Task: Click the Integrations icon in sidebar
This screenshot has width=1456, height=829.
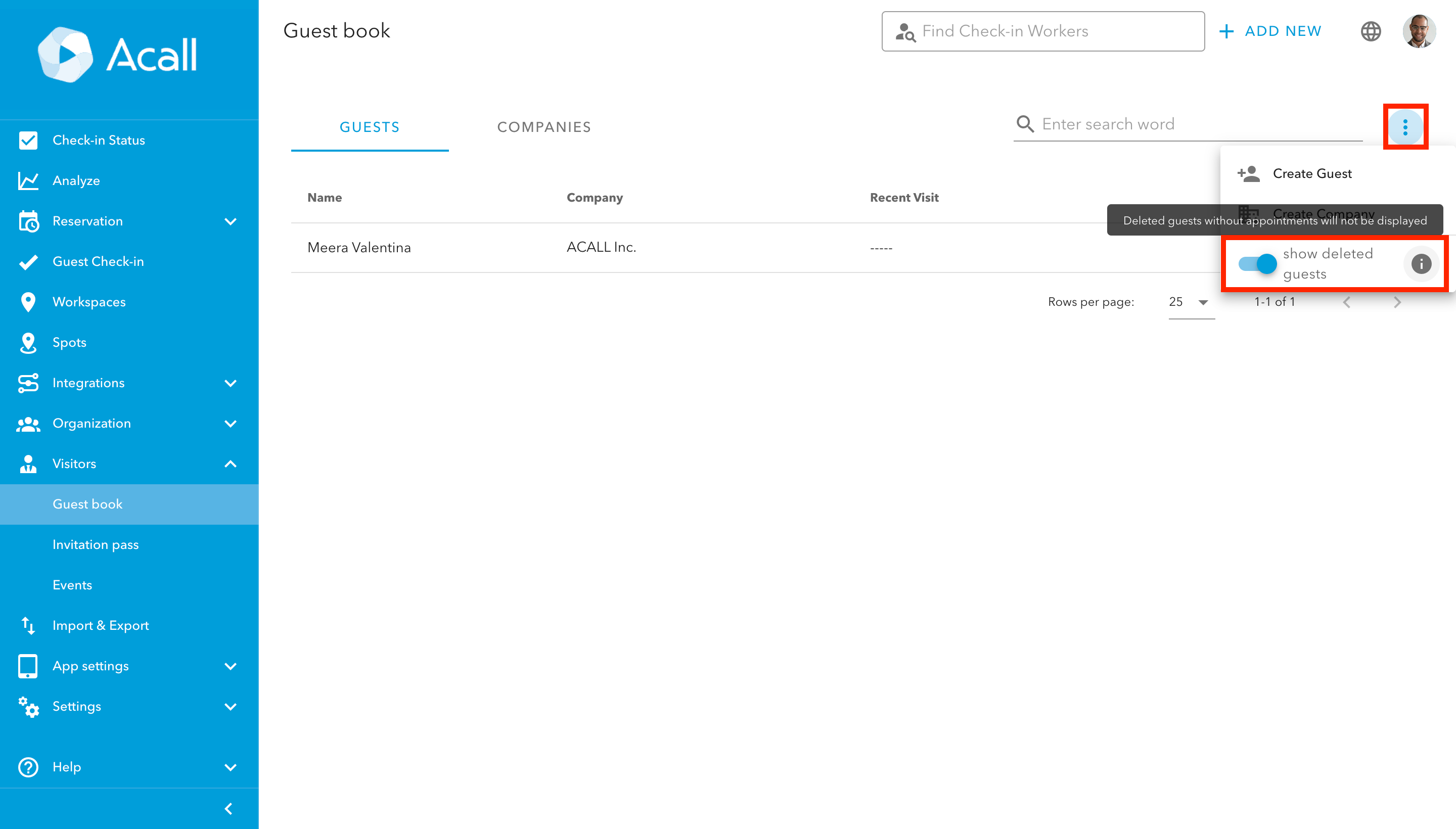Action: 28,383
